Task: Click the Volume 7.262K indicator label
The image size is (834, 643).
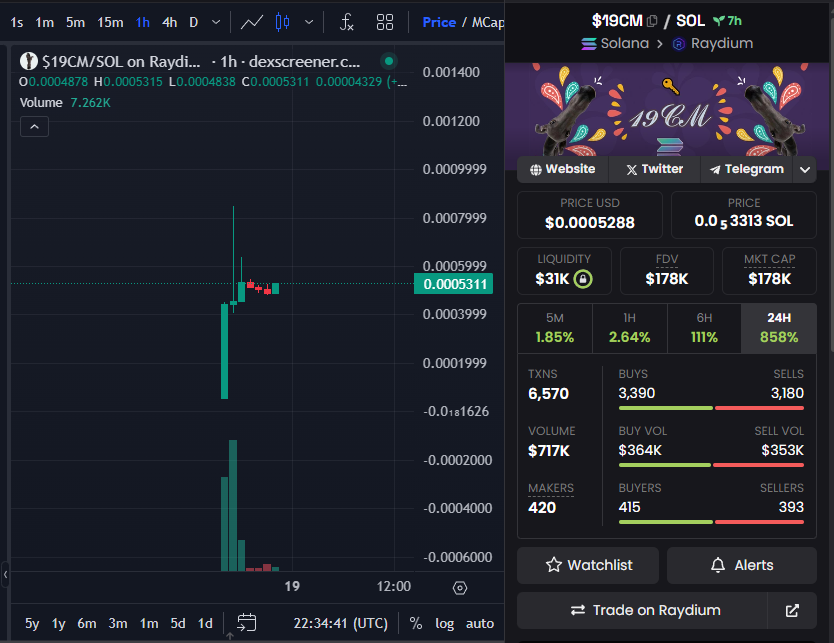Action: pyautogui.click(x=65, y=103)
